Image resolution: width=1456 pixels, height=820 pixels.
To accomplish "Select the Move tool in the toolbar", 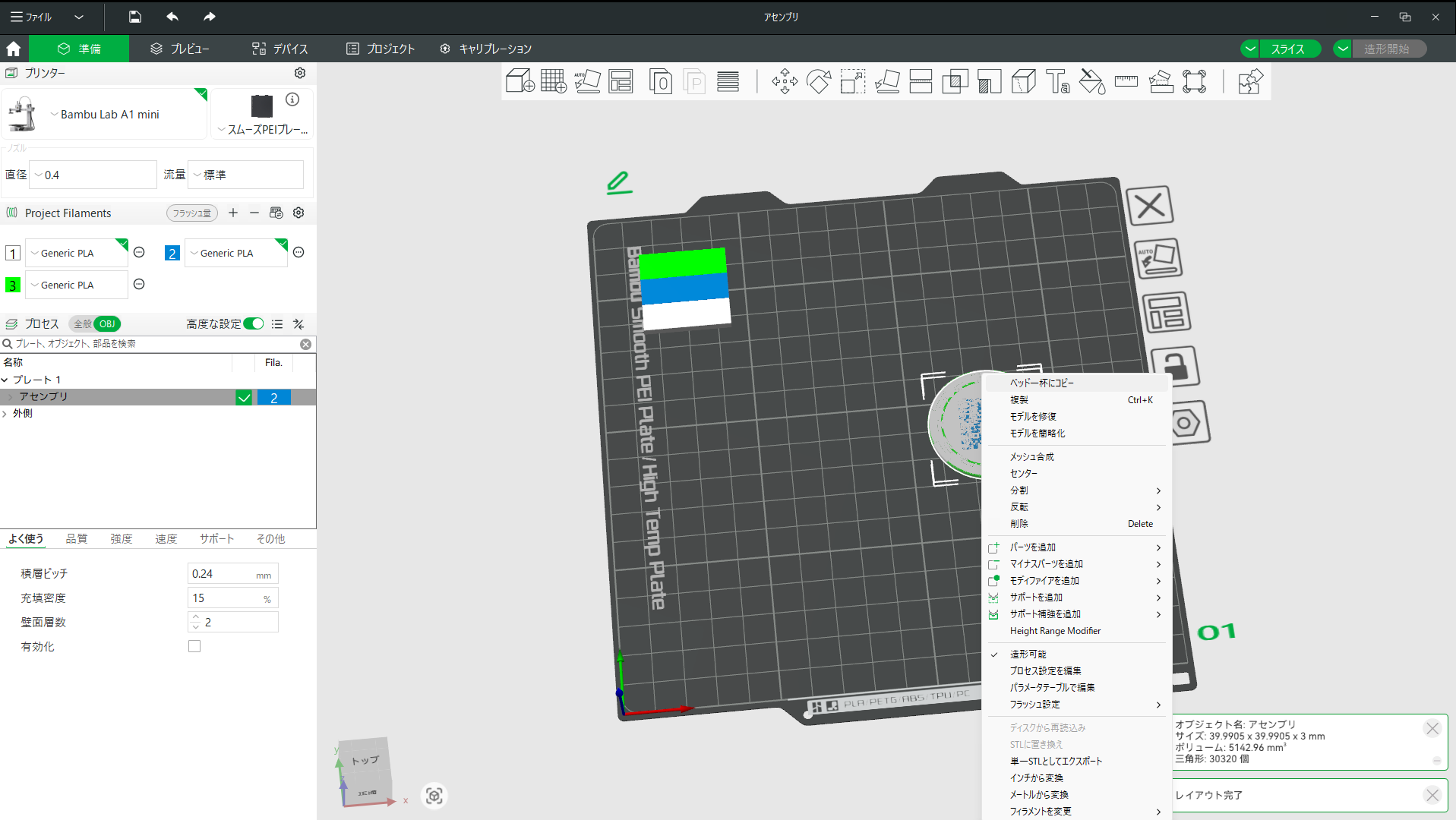I will click(785, 81).
